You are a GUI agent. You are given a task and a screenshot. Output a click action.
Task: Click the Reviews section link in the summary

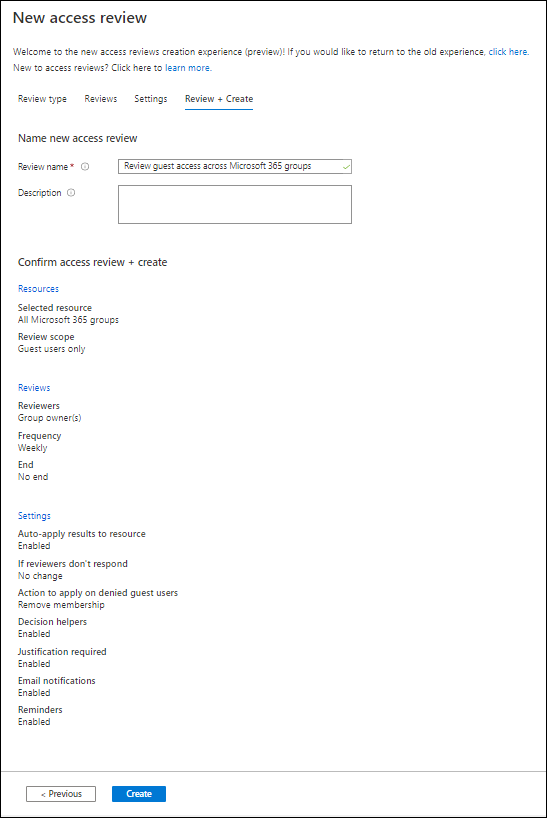pyautogui.click(x=34, y=388)
